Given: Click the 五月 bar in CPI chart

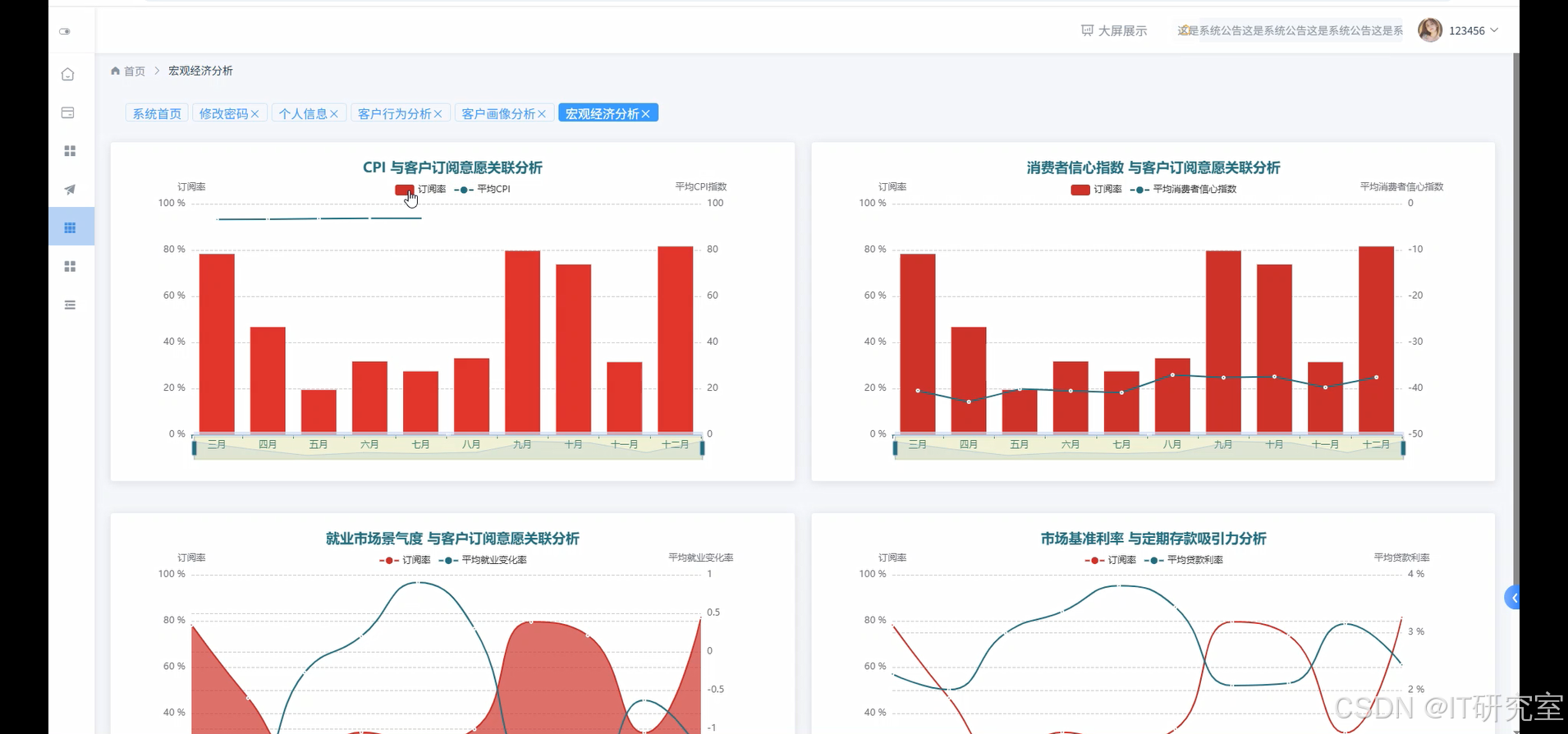Looking at the screenshot, I should tap(319, 411).
